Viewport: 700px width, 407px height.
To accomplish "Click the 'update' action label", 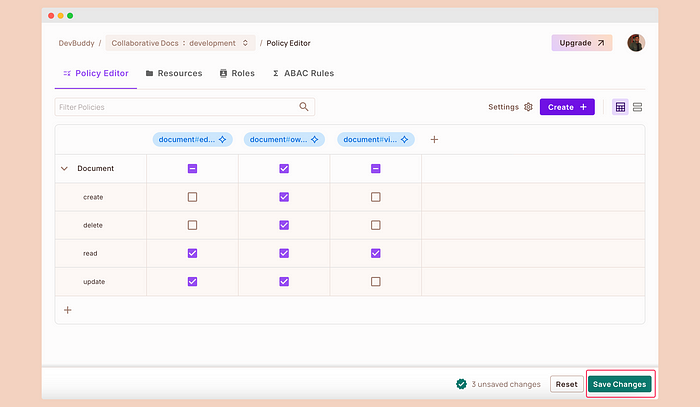I will [x=94, y=282].
